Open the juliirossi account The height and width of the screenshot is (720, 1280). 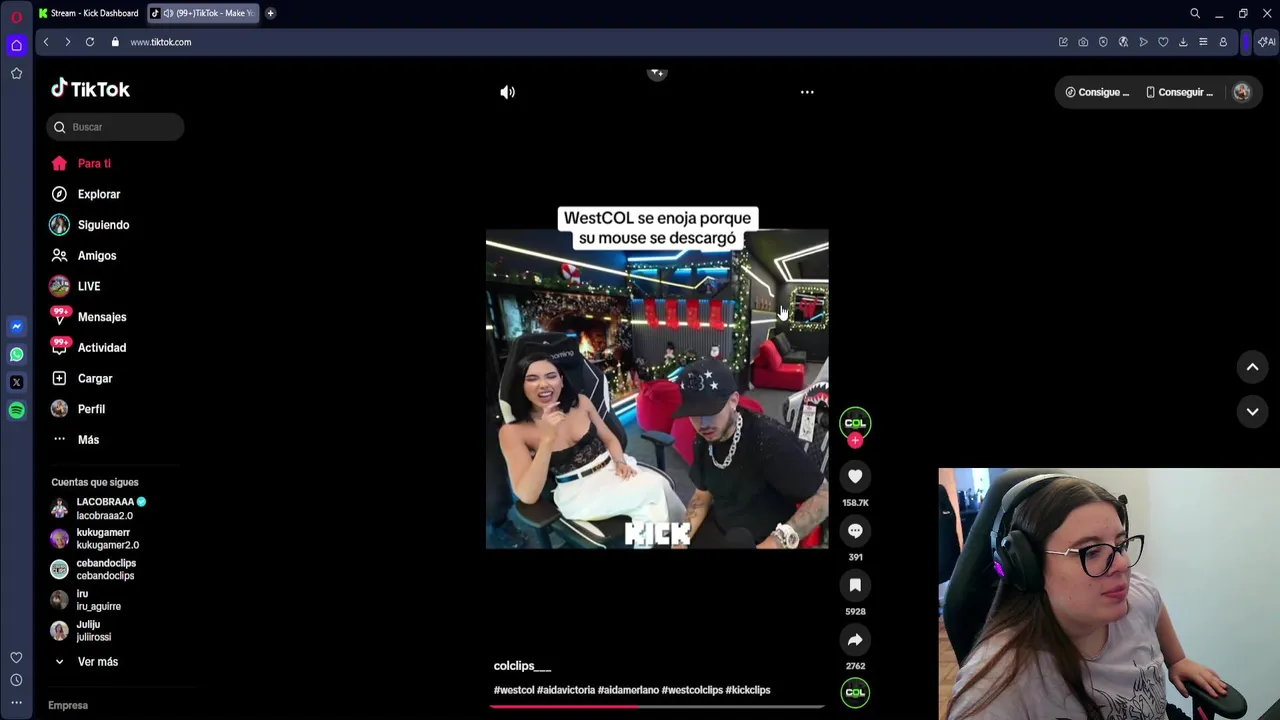(x=93, y=631)
